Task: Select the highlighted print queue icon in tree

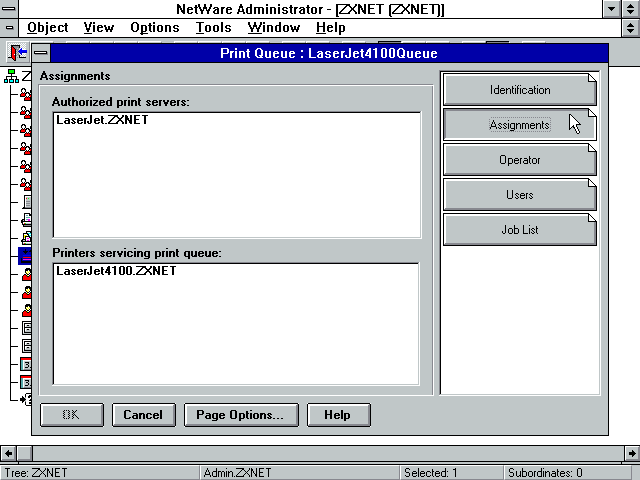Action: (x=25, y=256)
